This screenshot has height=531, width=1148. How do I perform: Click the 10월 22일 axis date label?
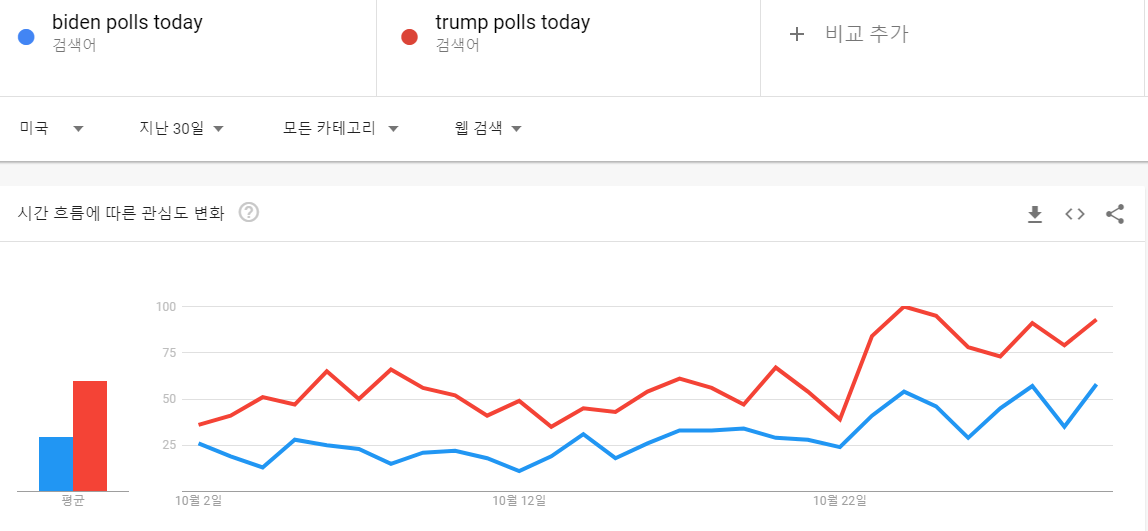click(840, 500)
